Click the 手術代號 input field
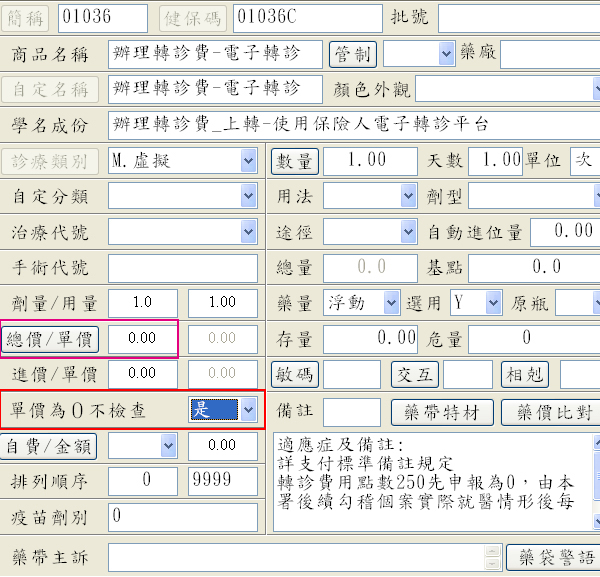Image resolution: width=600 pixels, height=577 pixels. (183, 267)
